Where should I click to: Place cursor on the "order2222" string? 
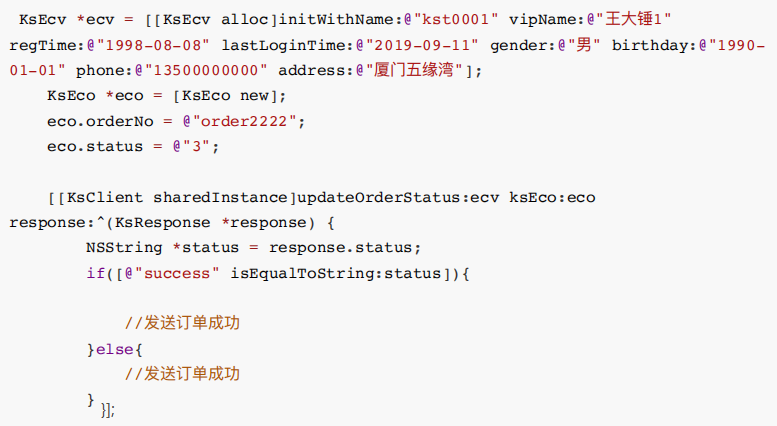[x=247, y=120]
